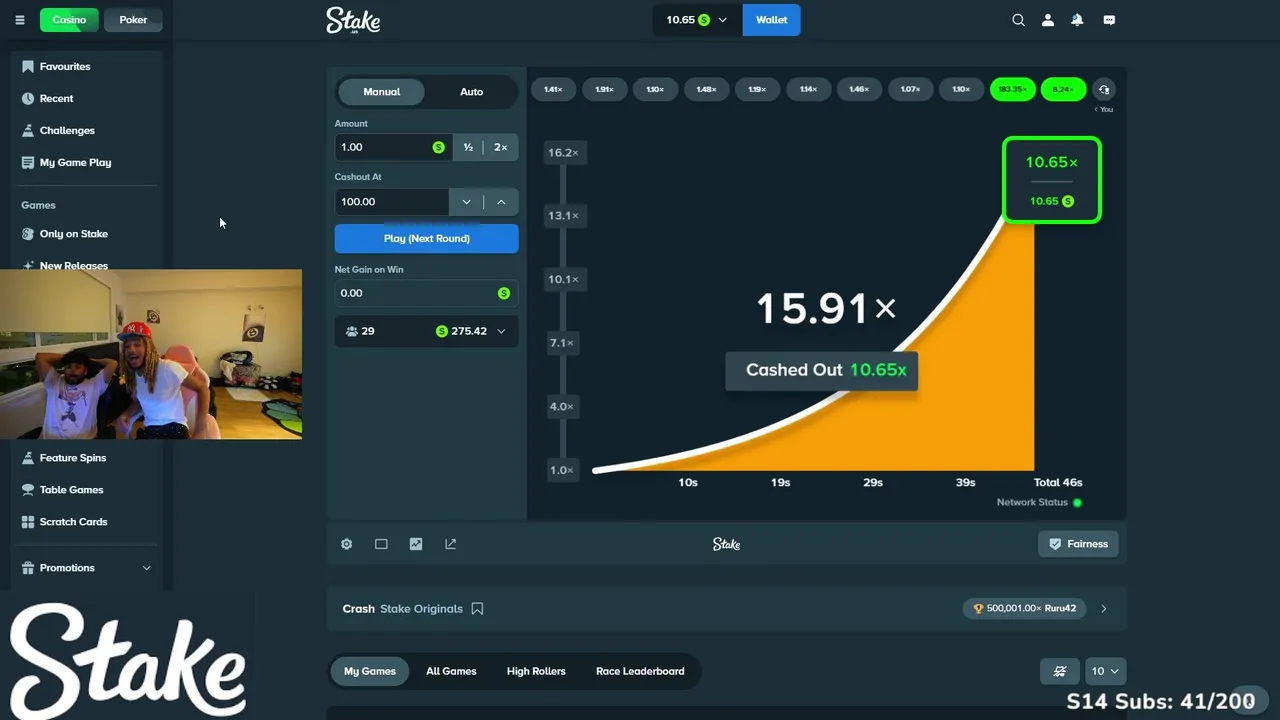This screenshot has height=720, width=1280.
Task: Open the notifications bell
Action: pyautogui.click(x=1077, y=20)
